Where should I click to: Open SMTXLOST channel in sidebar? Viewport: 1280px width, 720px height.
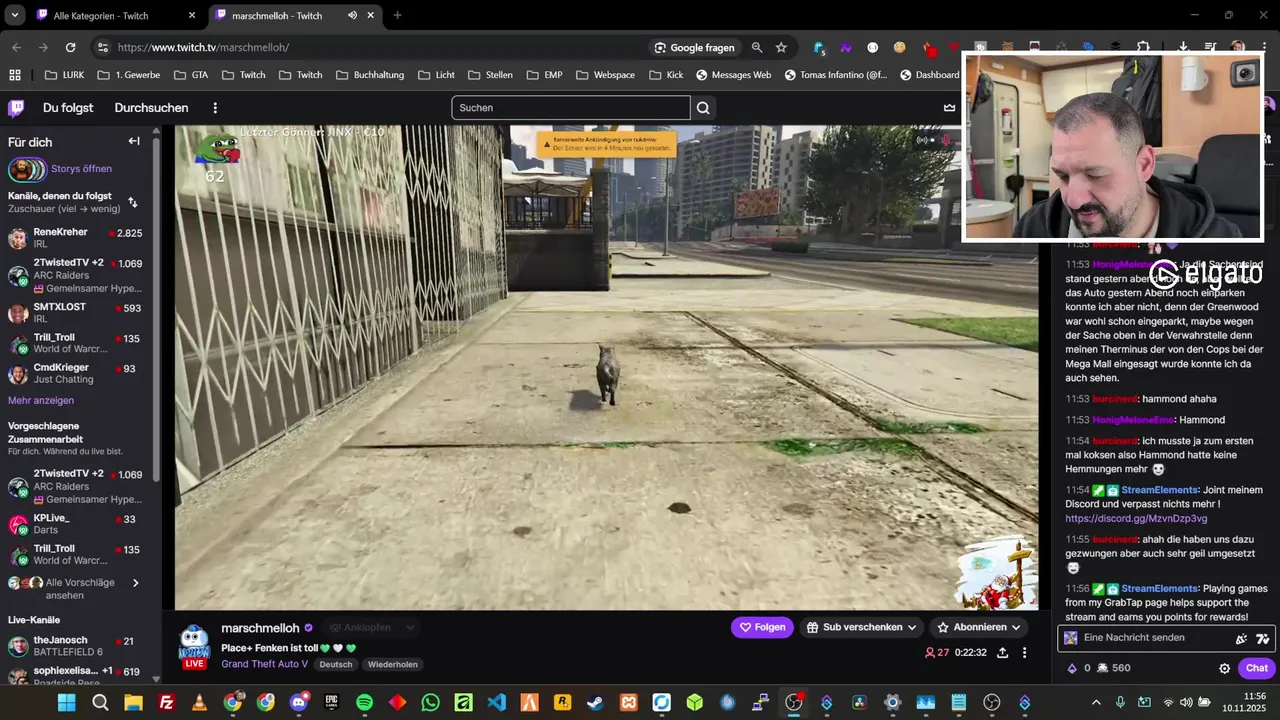click(x=80, y=313)
